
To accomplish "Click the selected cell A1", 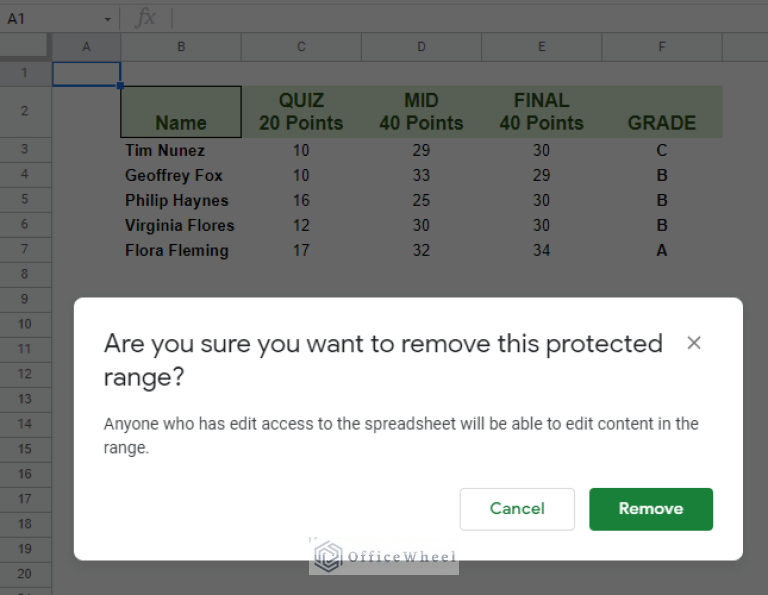I will coord(86,74).
